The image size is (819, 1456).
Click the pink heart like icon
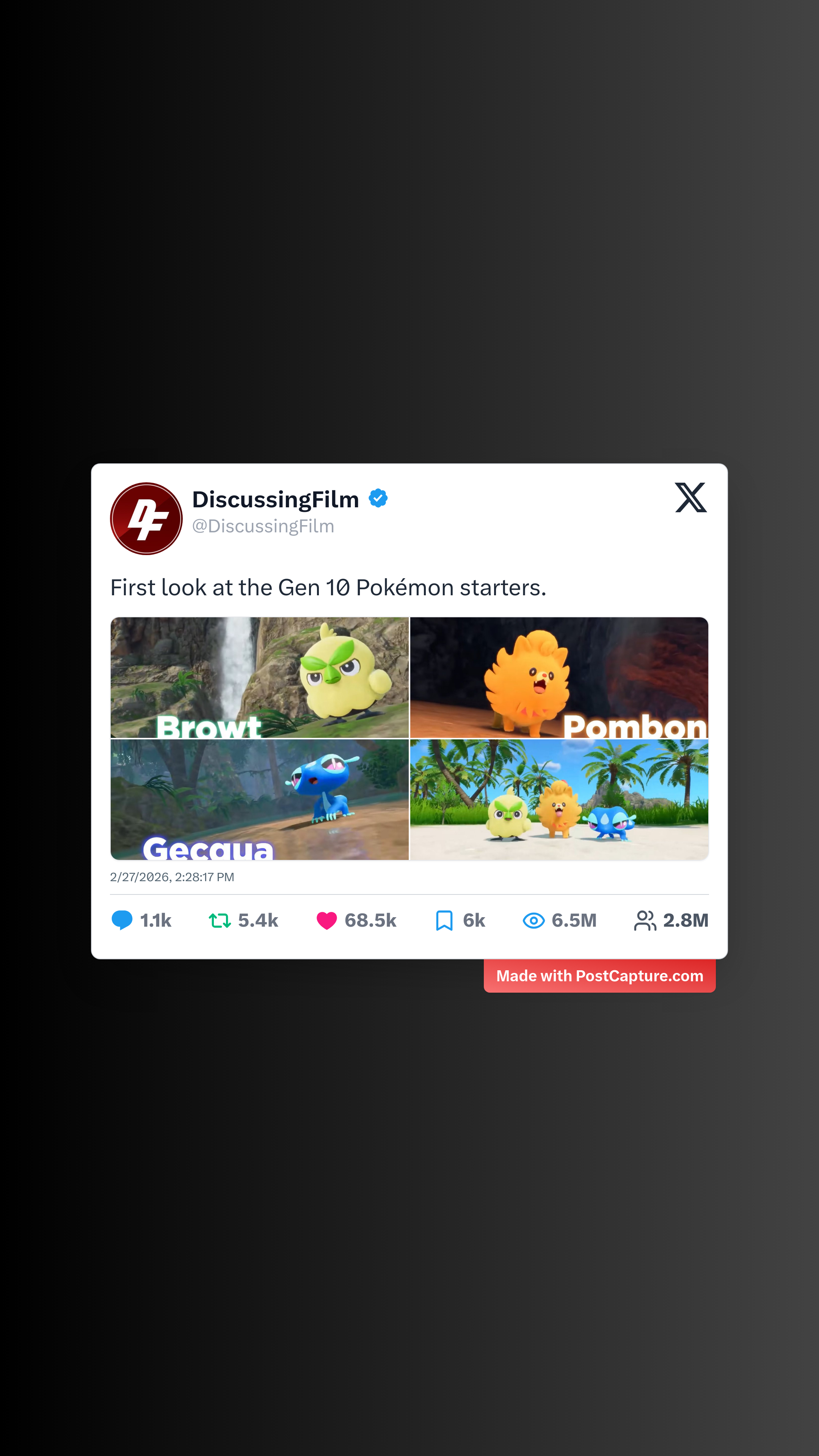[327, 921]
